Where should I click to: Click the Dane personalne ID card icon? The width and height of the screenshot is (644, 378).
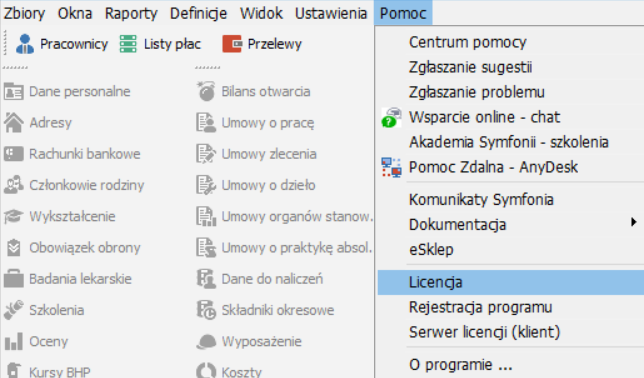(x=14, y=92)
